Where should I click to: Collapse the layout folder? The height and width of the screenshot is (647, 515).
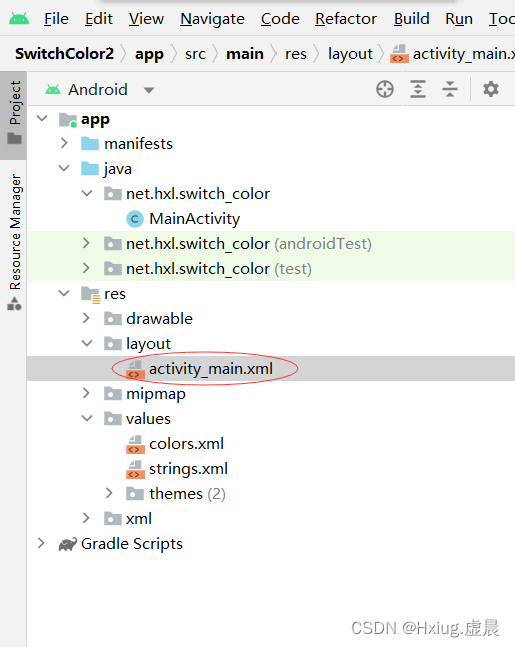point(87,343)
